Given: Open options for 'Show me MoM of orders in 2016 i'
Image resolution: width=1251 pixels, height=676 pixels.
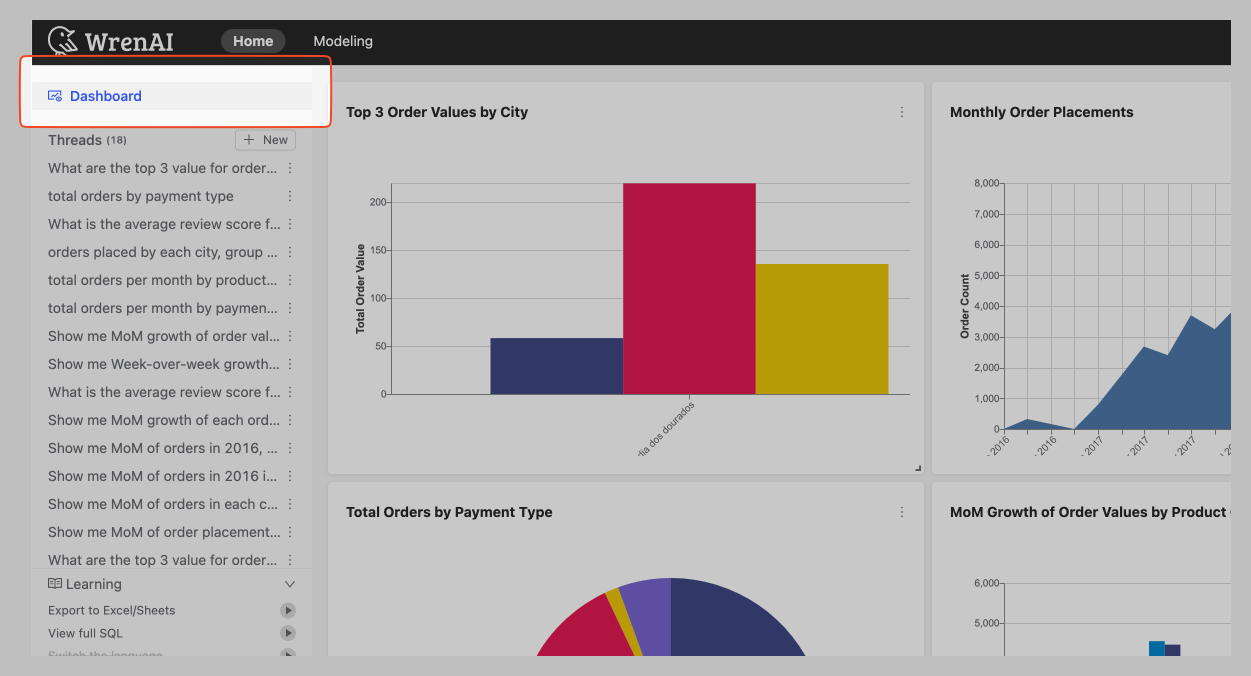Looking at the screenshot, I should (290, 476).
